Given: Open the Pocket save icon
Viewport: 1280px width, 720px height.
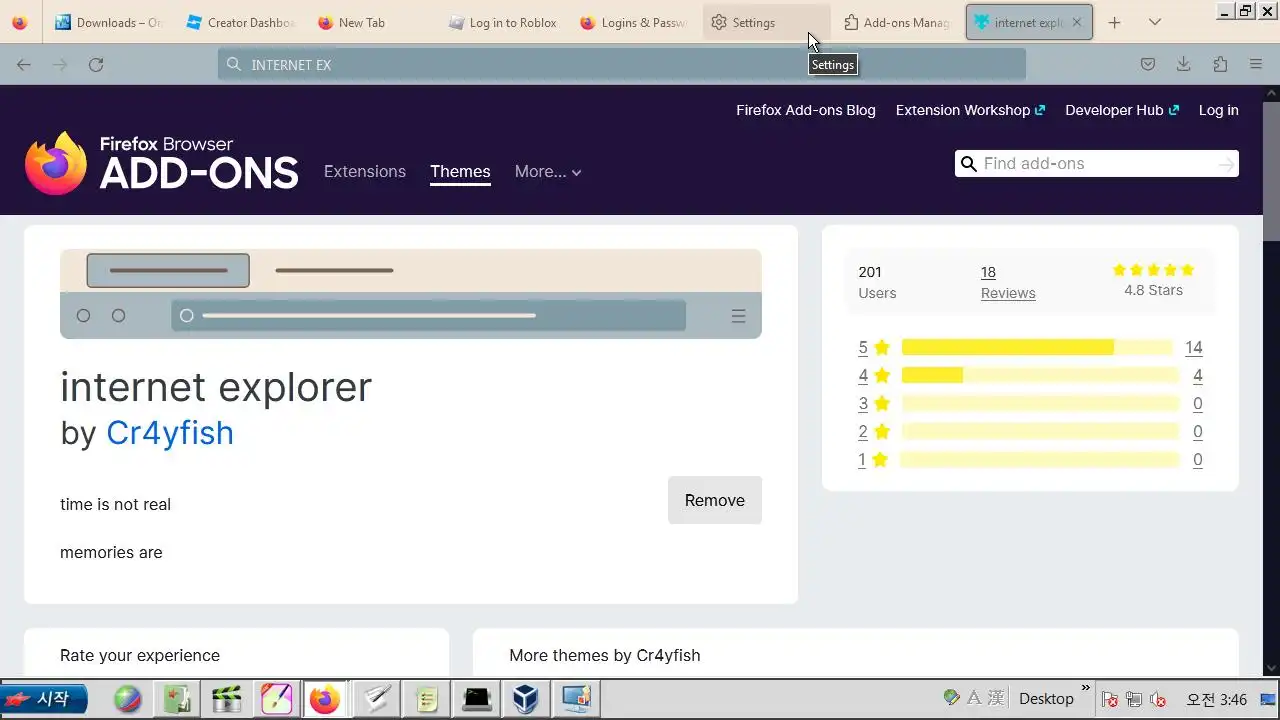Looking at the screenshot, I should pos(1148,64).
